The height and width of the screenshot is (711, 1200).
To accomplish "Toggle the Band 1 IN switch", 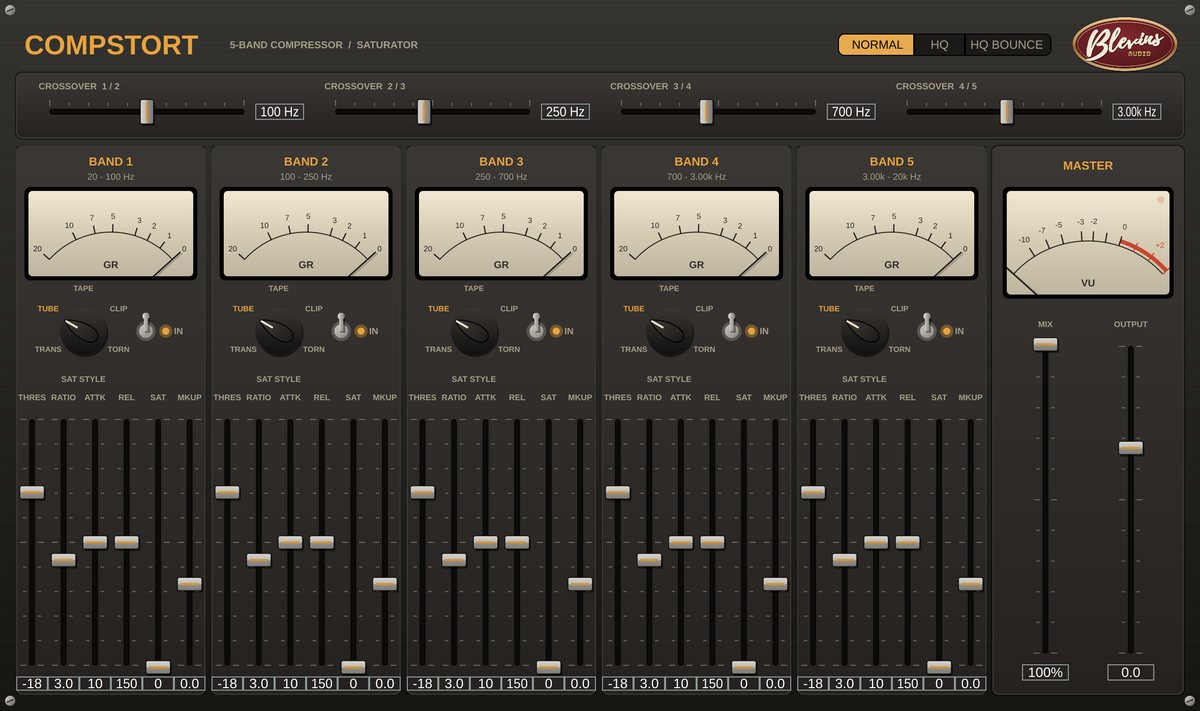I will (146, 327).
